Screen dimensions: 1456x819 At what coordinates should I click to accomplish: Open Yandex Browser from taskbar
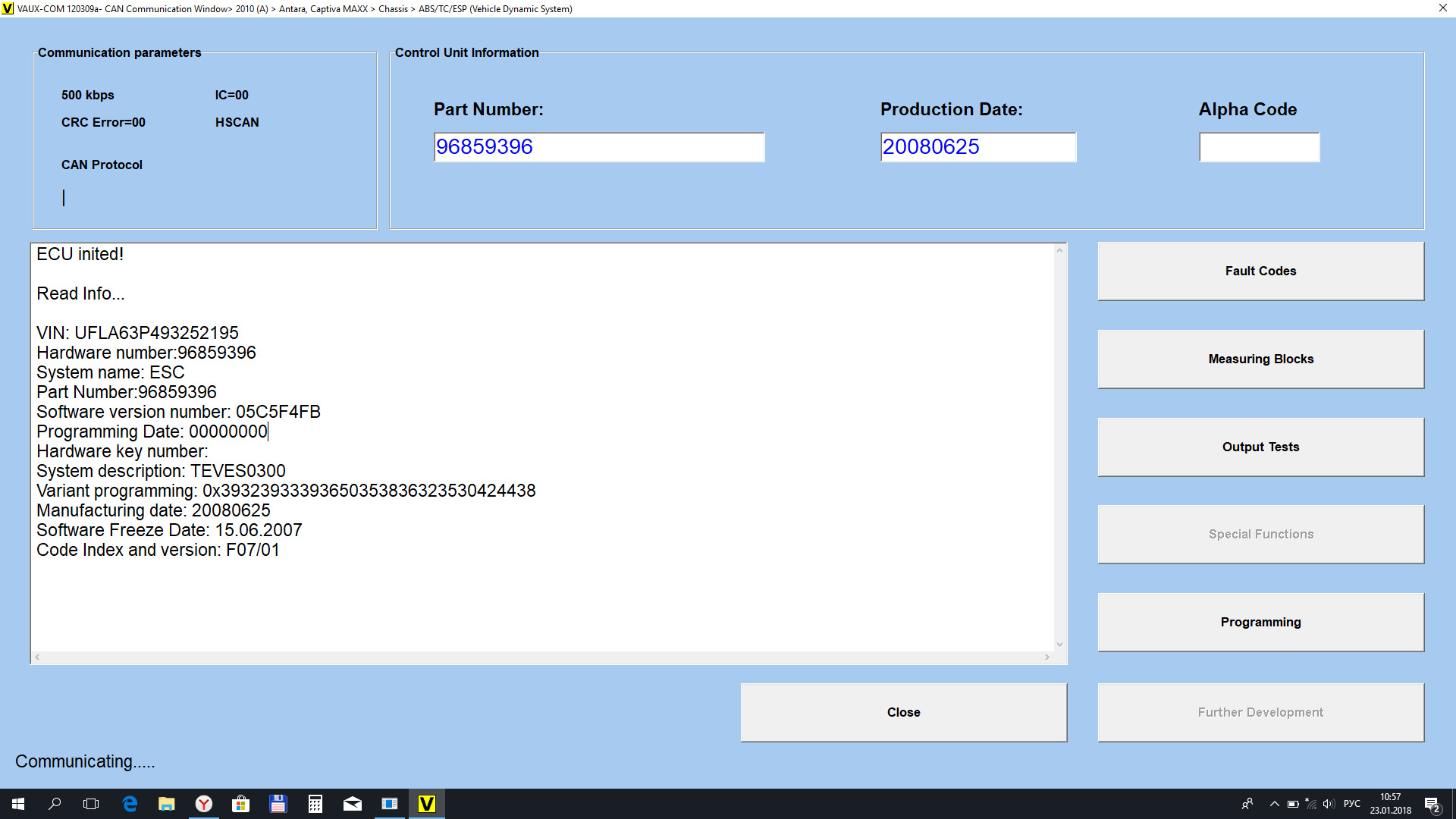(204, 804)
